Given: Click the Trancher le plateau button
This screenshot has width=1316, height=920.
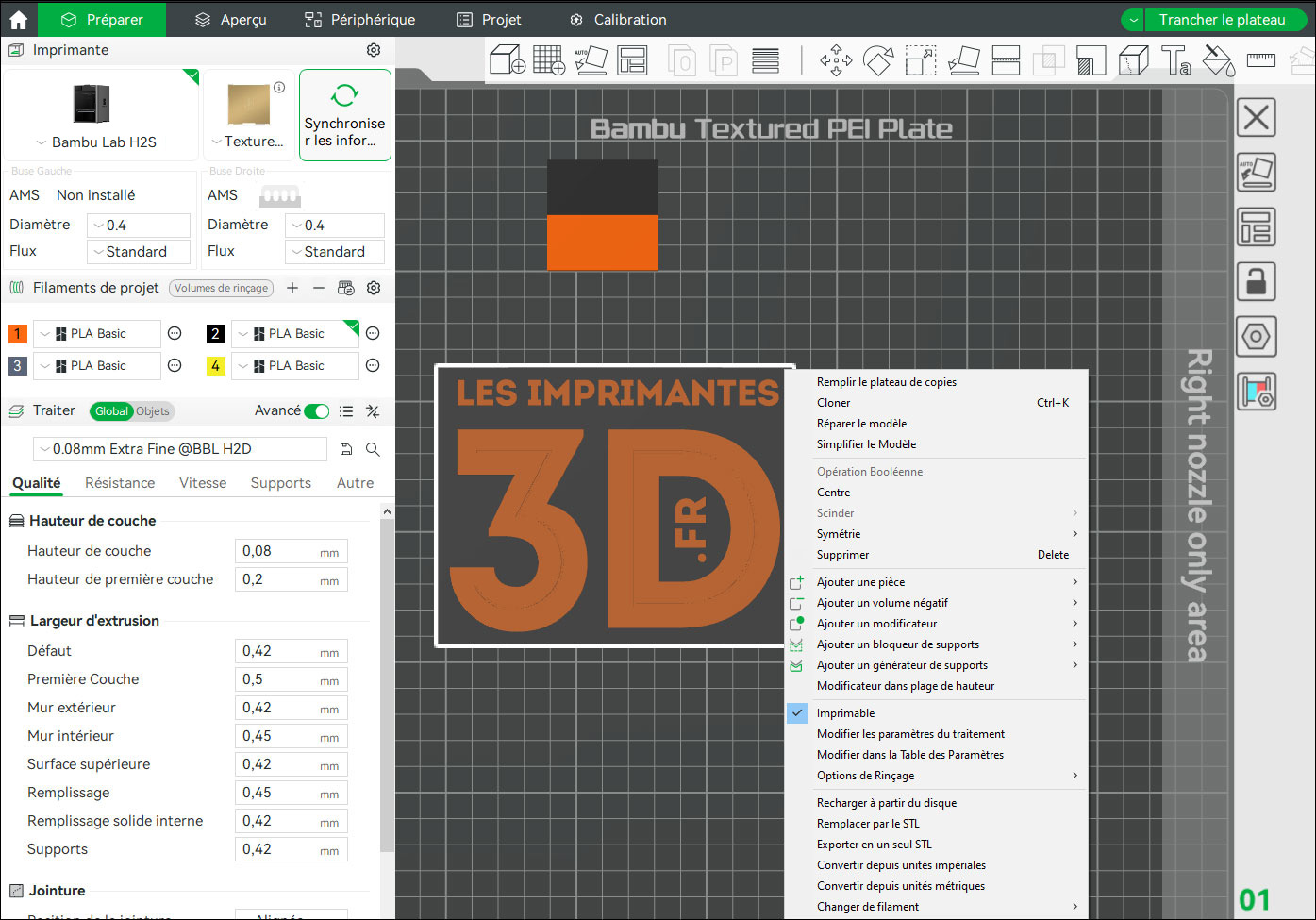Looking at the screenshot, I should [1221, 20].
